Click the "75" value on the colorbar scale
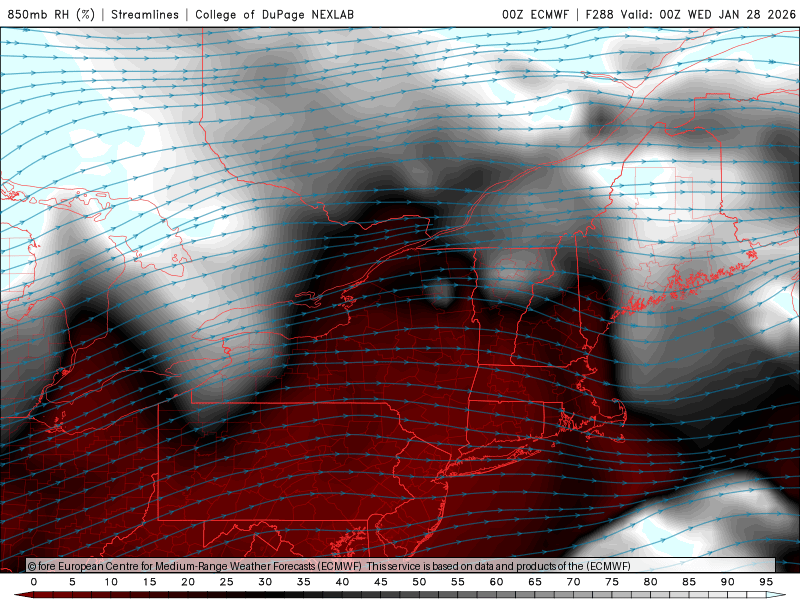This screenshot has height=600, width=800. click(x=612, y=582)
